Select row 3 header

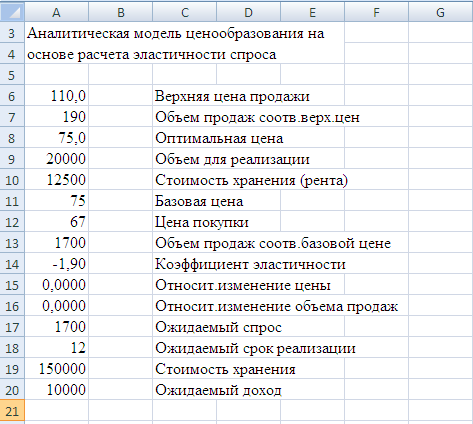coord(12,33)
